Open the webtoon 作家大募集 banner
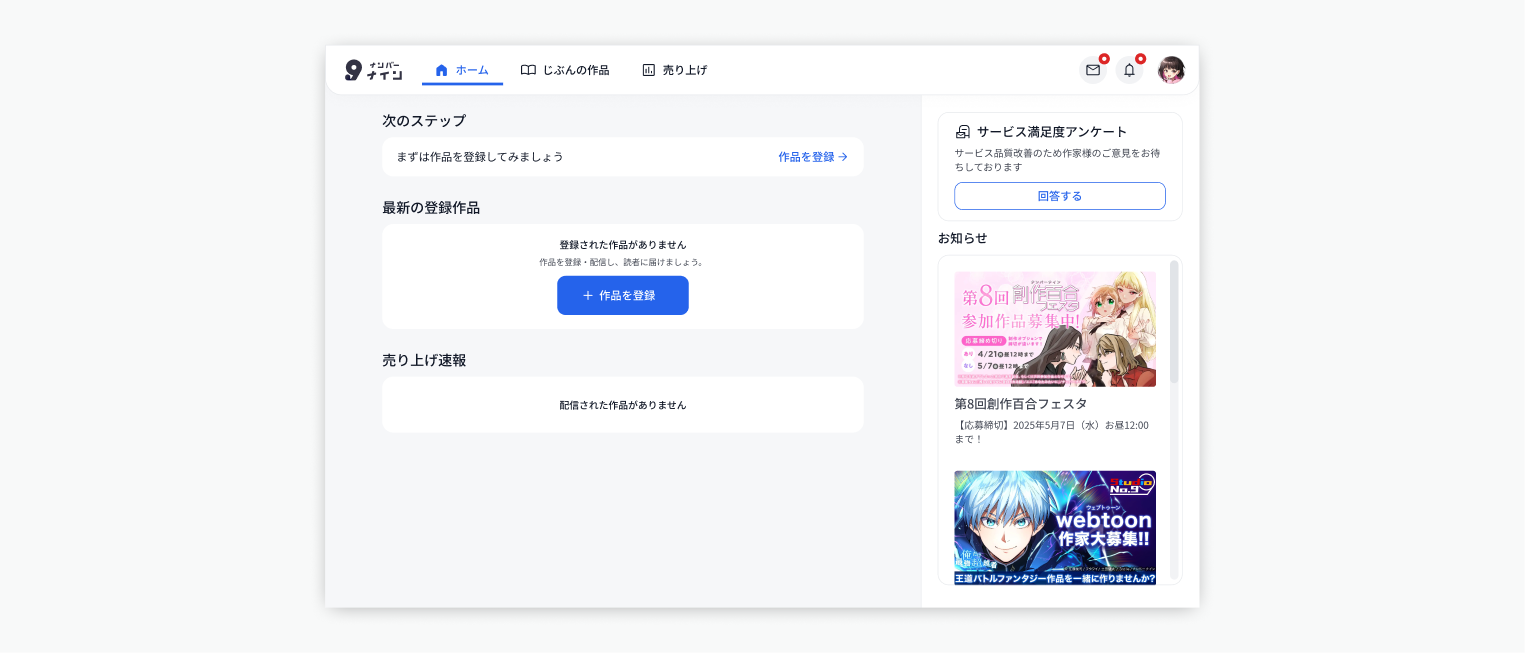 pyautogui.click(x=1055, y=525)
